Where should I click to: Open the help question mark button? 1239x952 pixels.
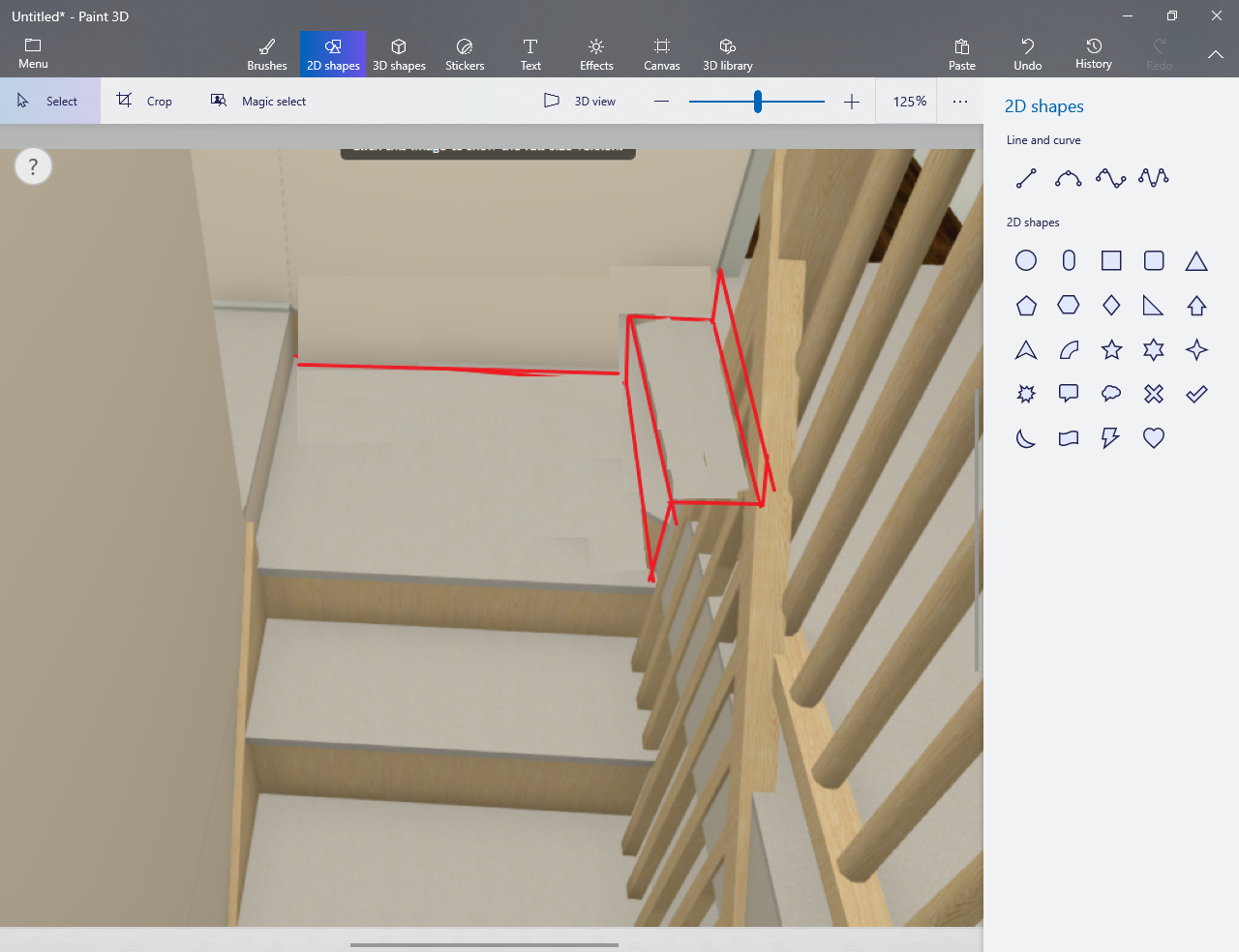click(x=33, y=166)
